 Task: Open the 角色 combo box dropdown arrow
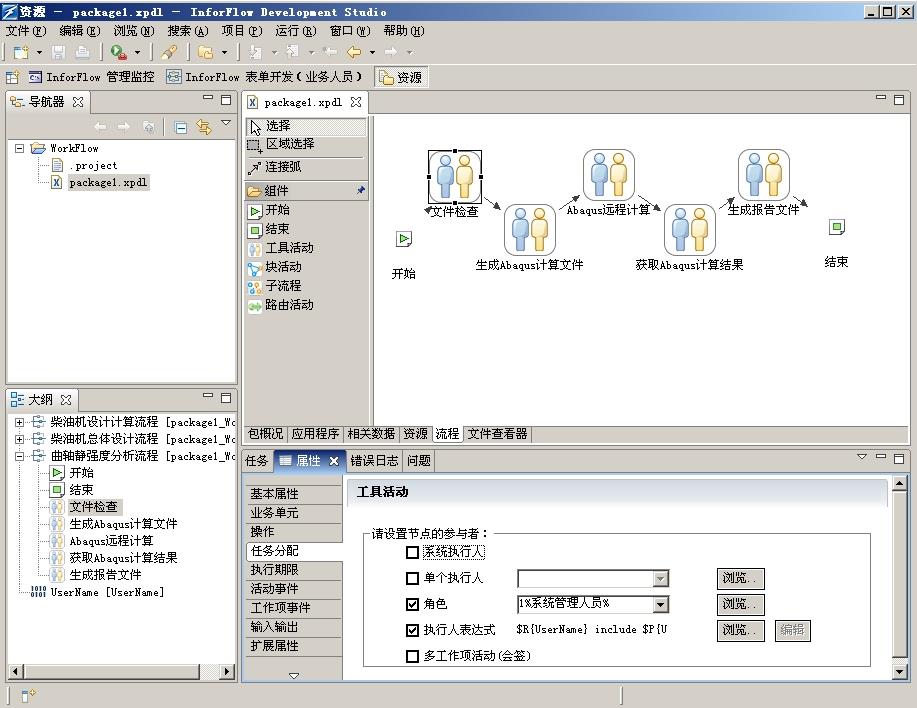[660, 605]
